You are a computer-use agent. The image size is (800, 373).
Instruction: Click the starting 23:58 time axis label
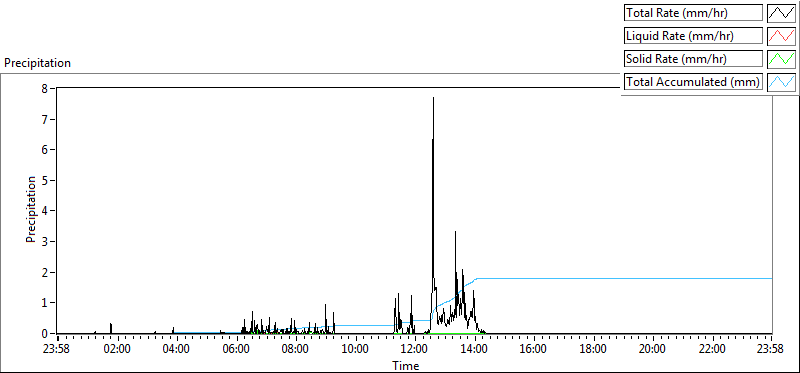(57, 350)
